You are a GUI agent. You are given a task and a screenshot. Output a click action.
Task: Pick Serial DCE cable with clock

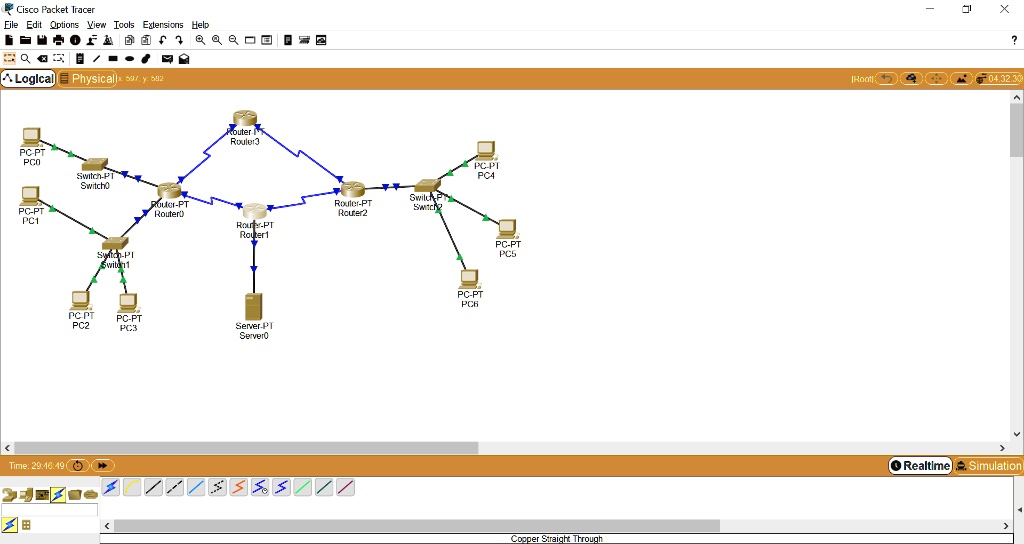[260, 487]
